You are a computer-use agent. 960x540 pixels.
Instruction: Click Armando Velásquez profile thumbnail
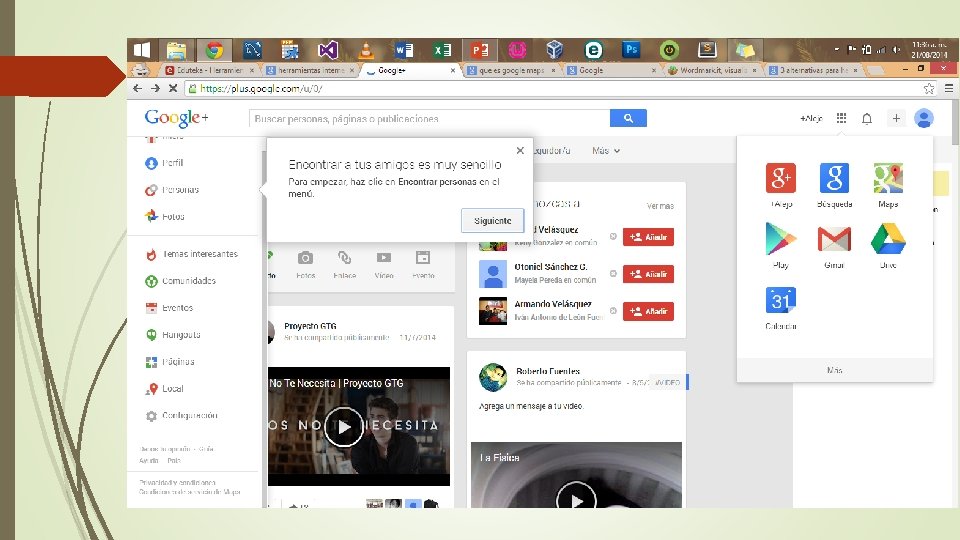click(493, 311)
